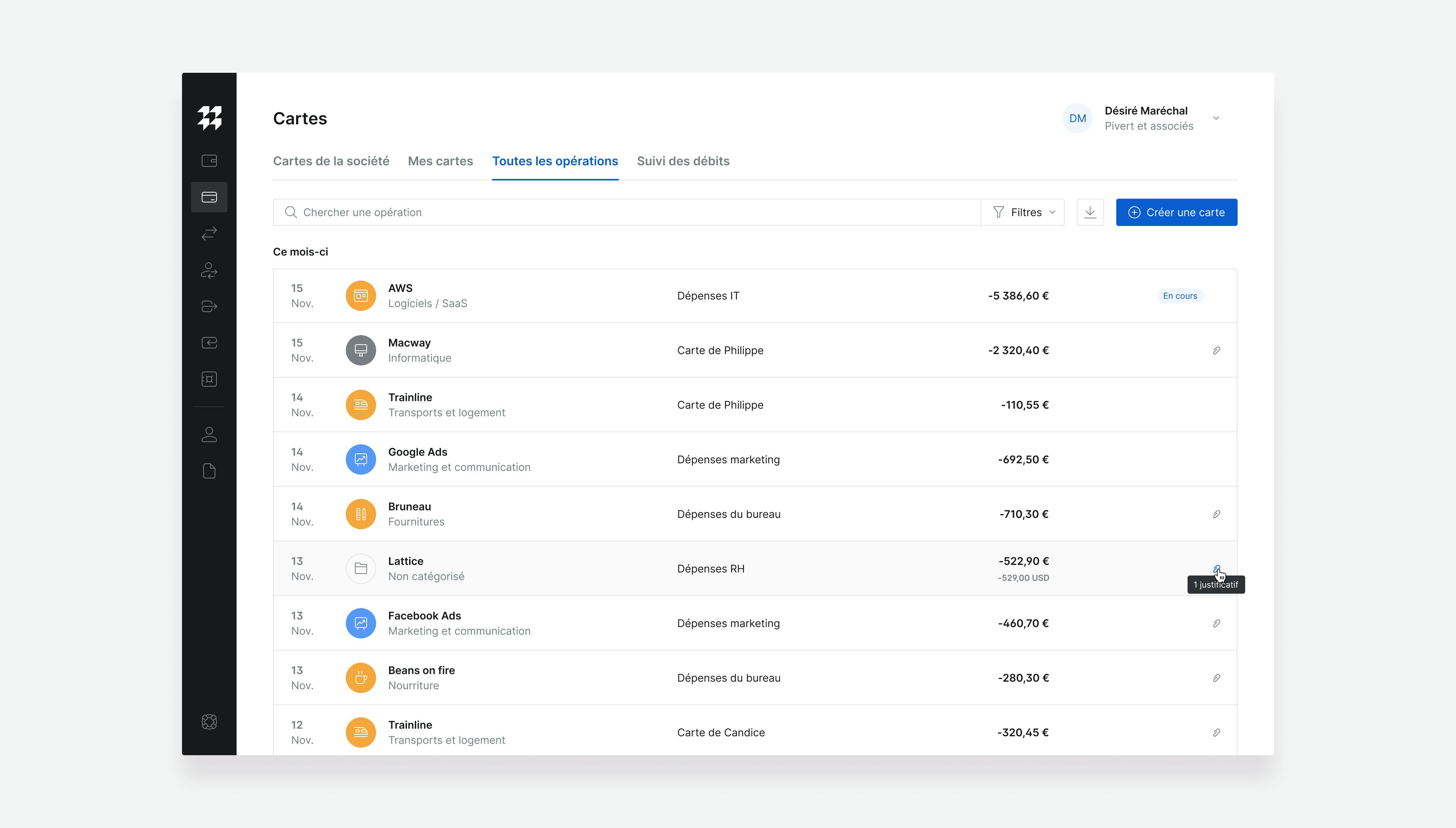
Task: Open Suivi des débits tab
Action: (x=683, y=161)
